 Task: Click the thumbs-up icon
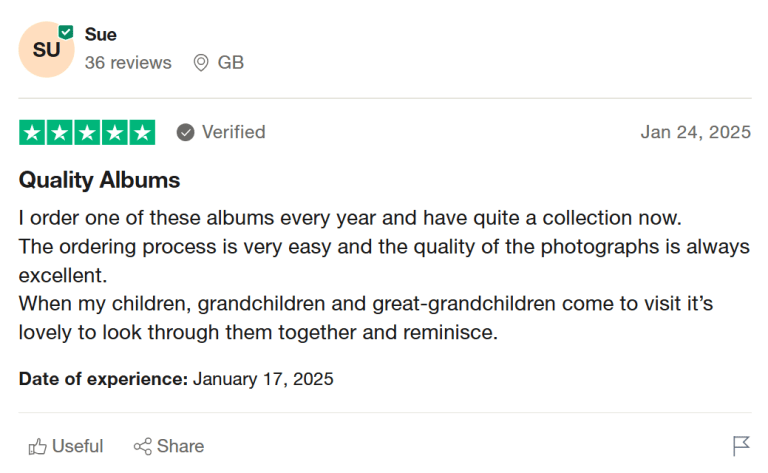[x=38, y=446]
